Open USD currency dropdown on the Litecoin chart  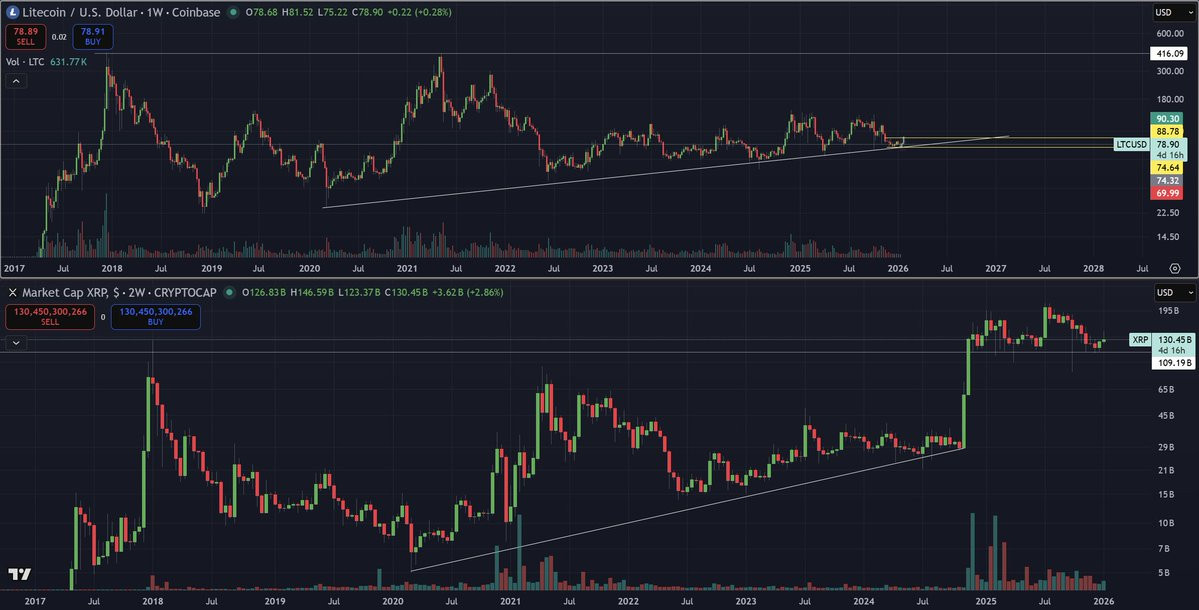(1174, 12)
